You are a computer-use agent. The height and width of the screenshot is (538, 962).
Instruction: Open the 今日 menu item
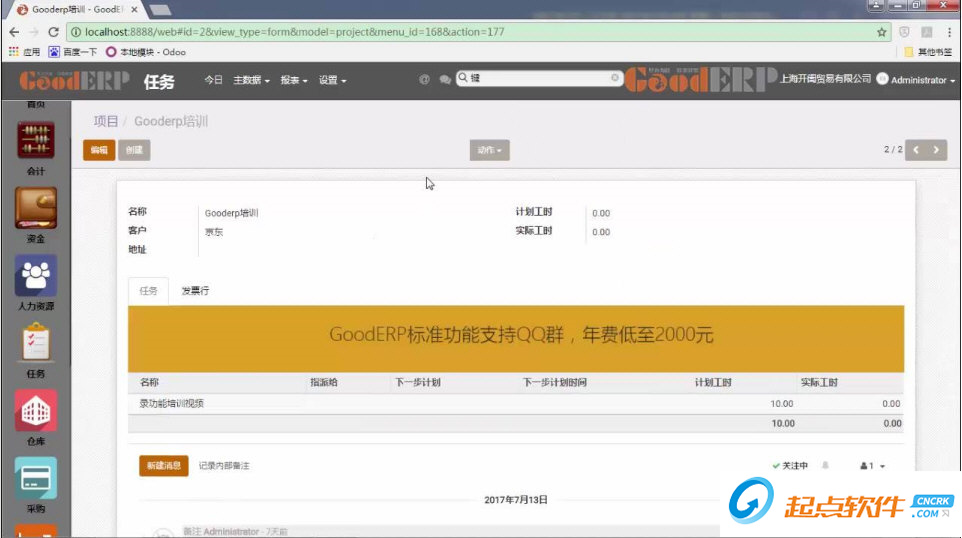213,80
